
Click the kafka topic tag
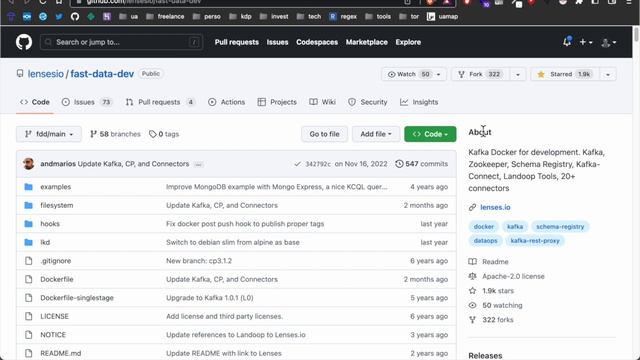click(x=515, y=227)
